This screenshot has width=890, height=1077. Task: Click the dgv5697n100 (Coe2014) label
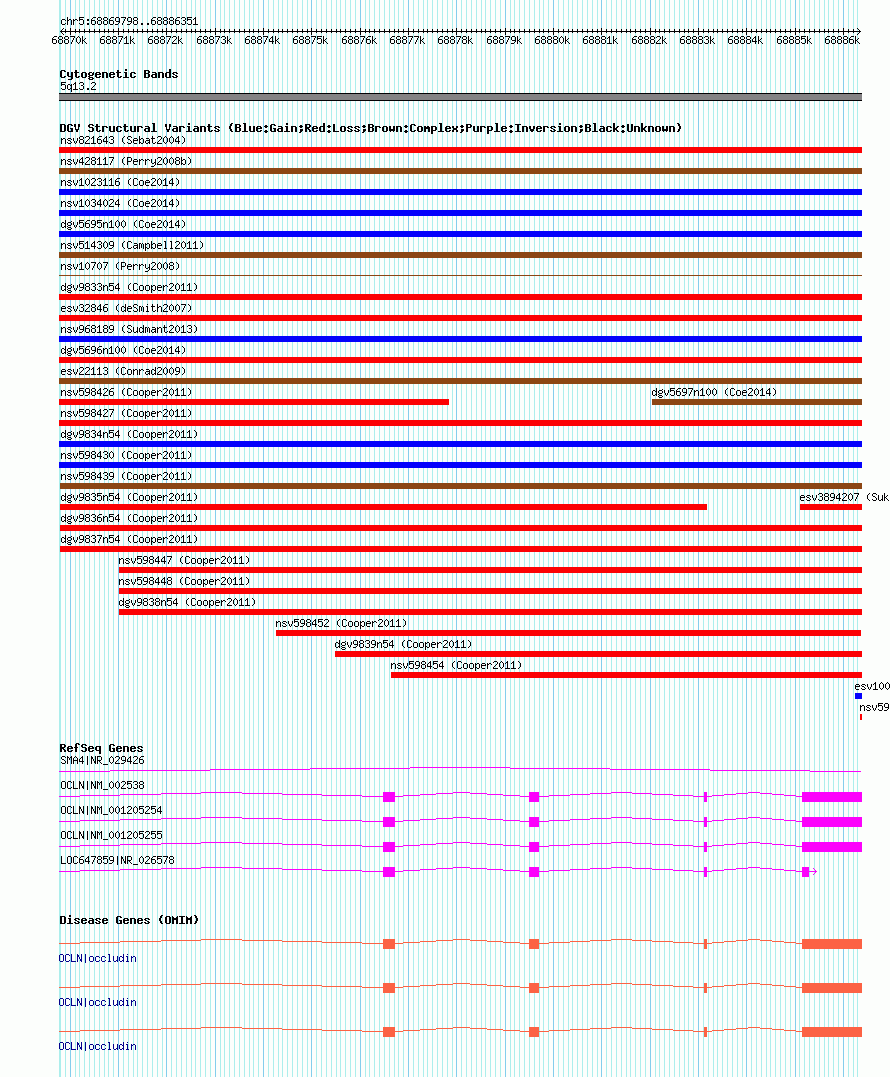coord(714,392)
